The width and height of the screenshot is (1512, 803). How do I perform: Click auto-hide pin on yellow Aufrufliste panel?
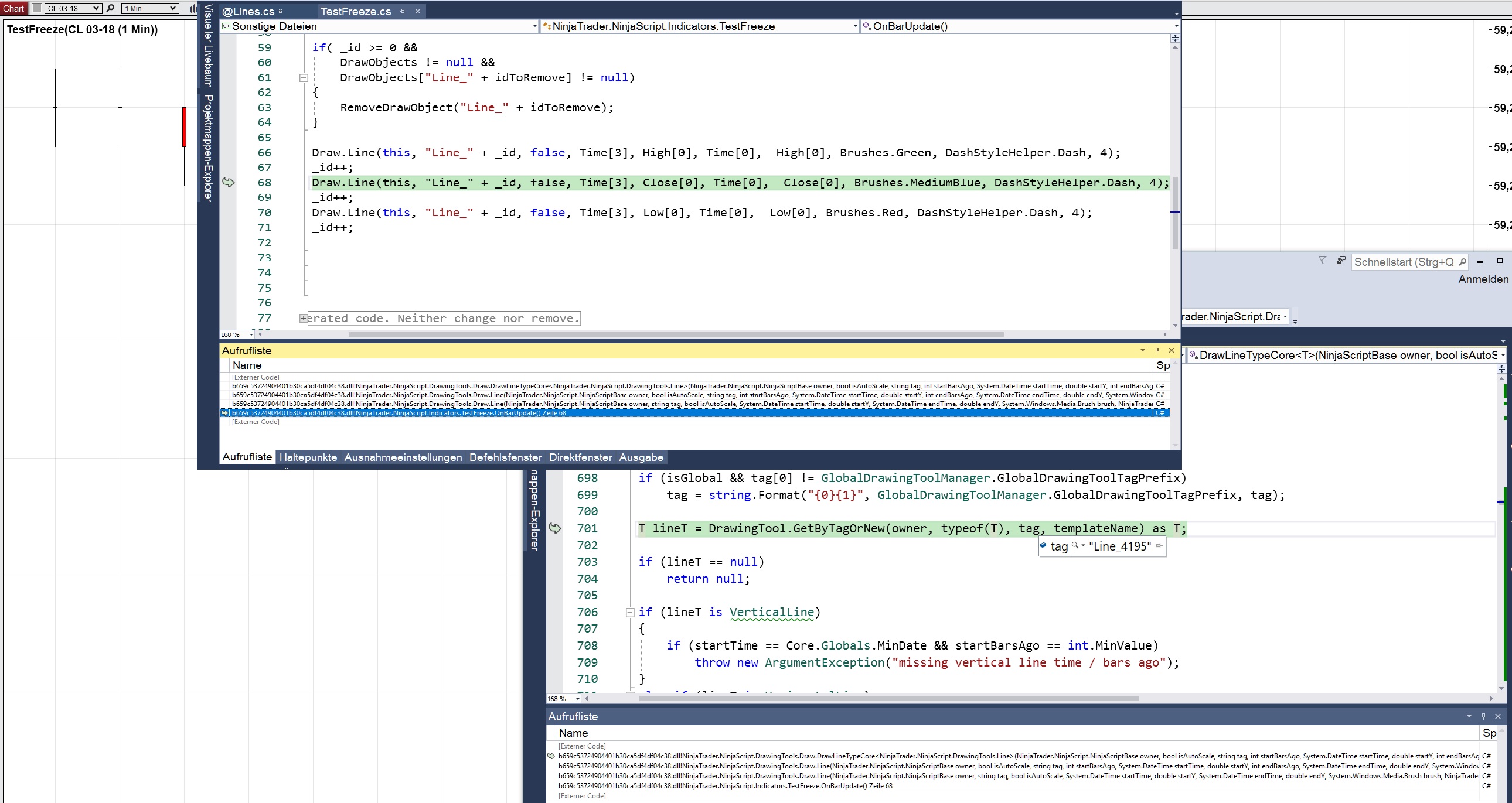(1157, 350)
